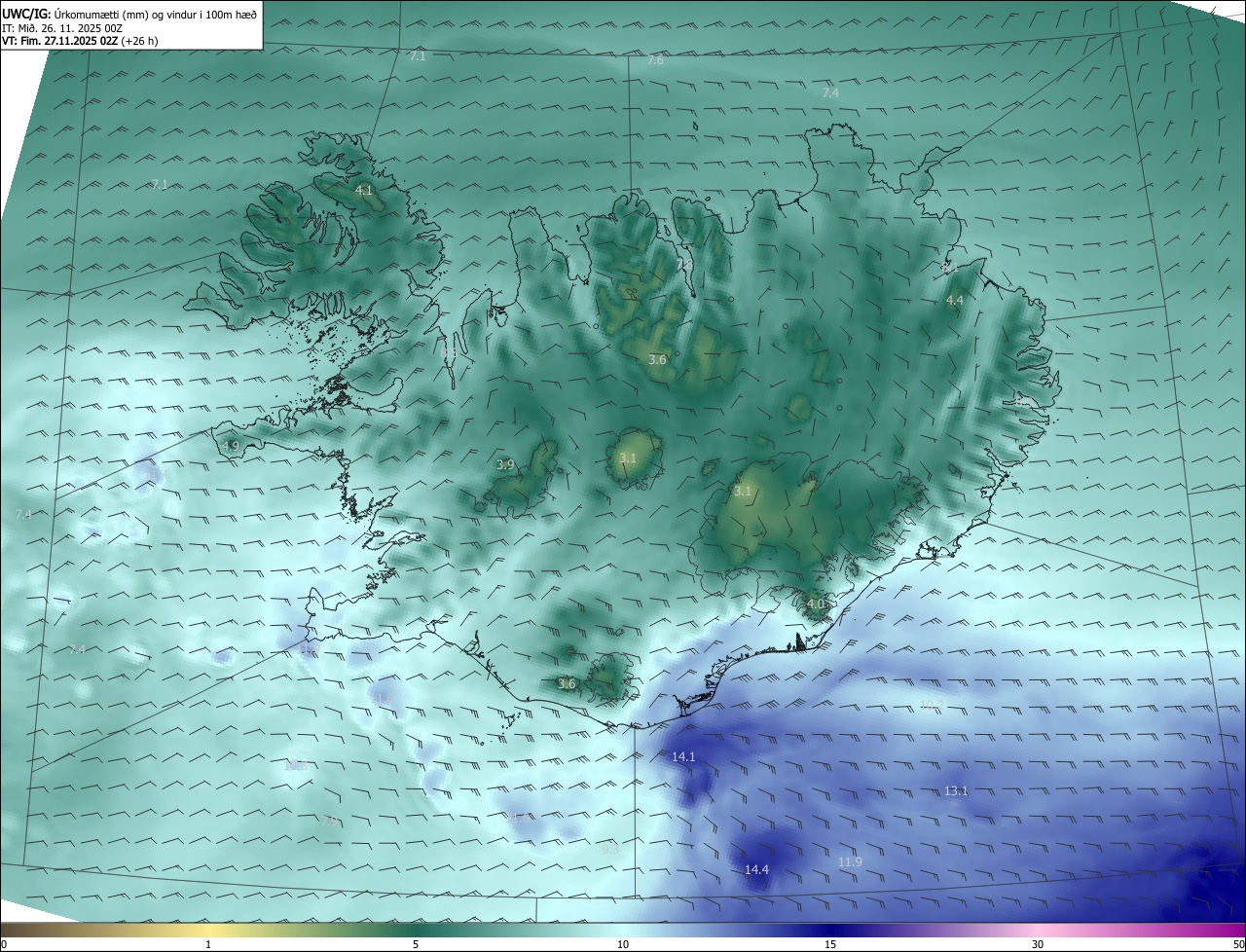The height and width of the screenshot is (952, 1246).
Task: Click the 3.9 value beside Langjökull glacier
Action: pos(505,464)
